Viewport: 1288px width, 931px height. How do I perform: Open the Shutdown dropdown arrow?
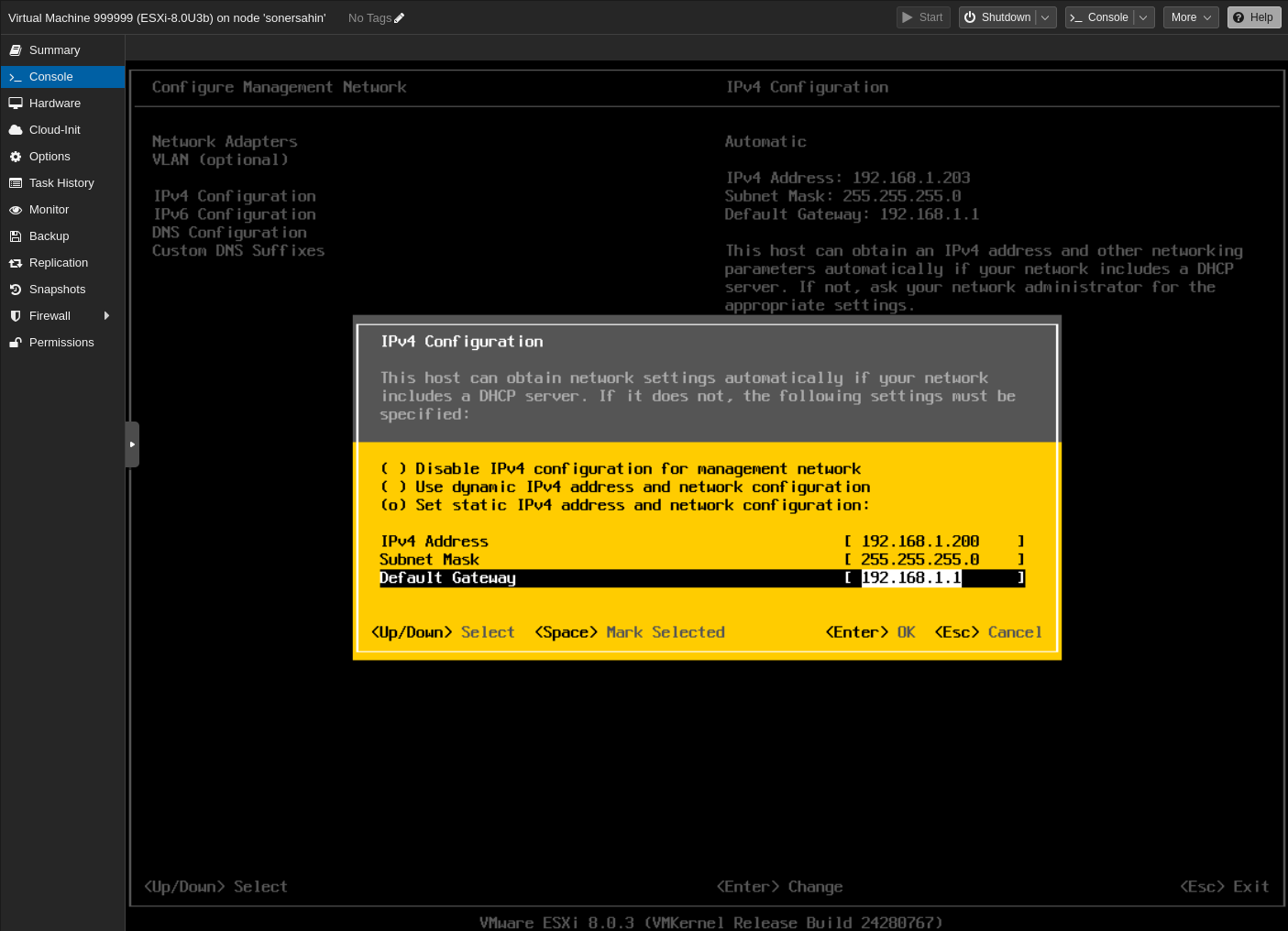pyautogui.click(x=1044, y=16)
